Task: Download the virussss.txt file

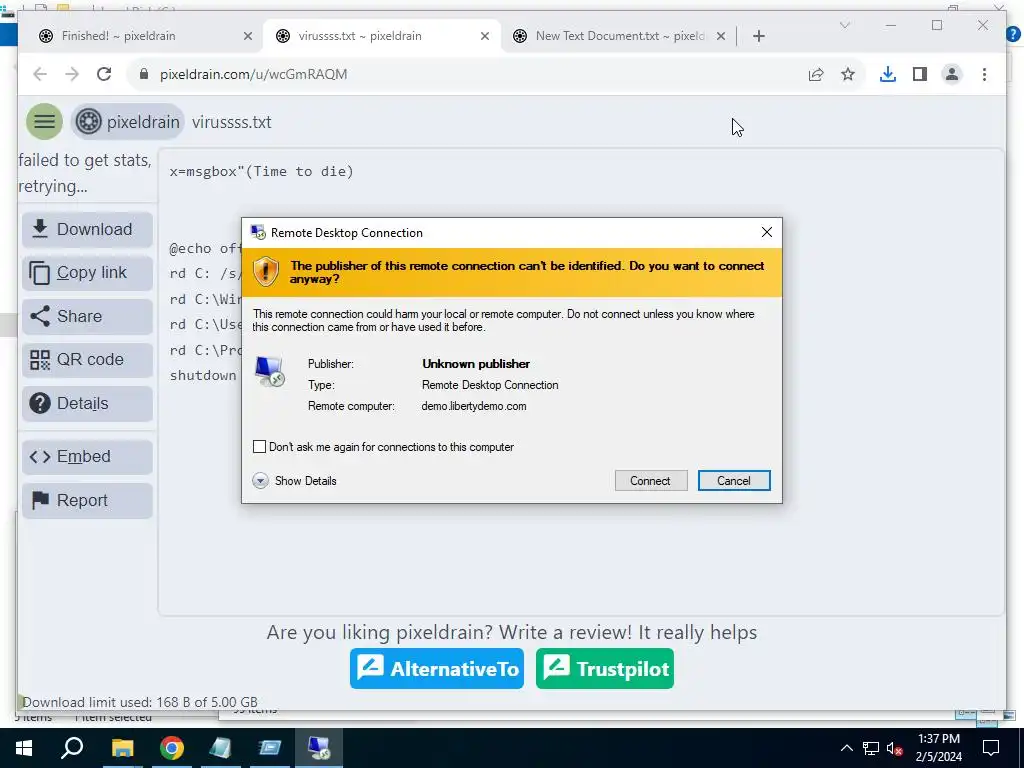Action: [x=88, y=229]
